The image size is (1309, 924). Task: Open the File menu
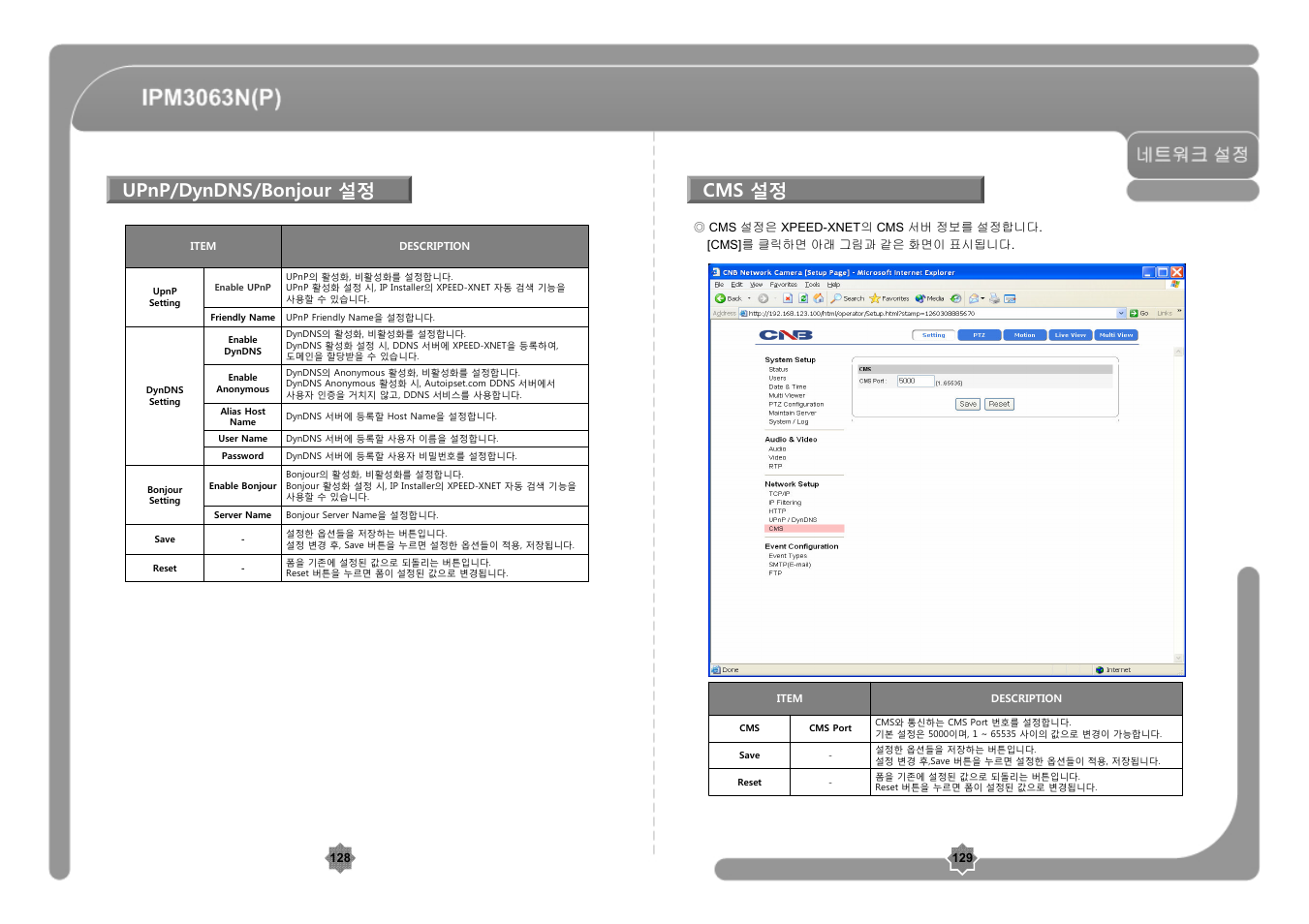pos(719,284)
